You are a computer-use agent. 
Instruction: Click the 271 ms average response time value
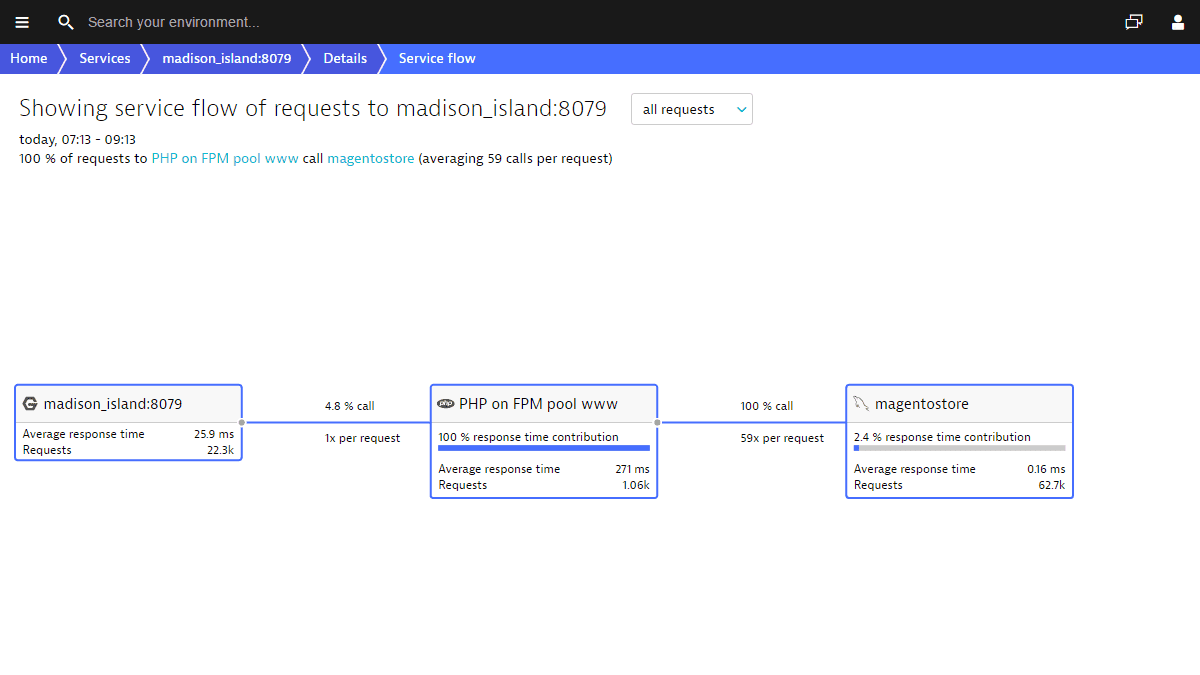click(x=632, y=469)
